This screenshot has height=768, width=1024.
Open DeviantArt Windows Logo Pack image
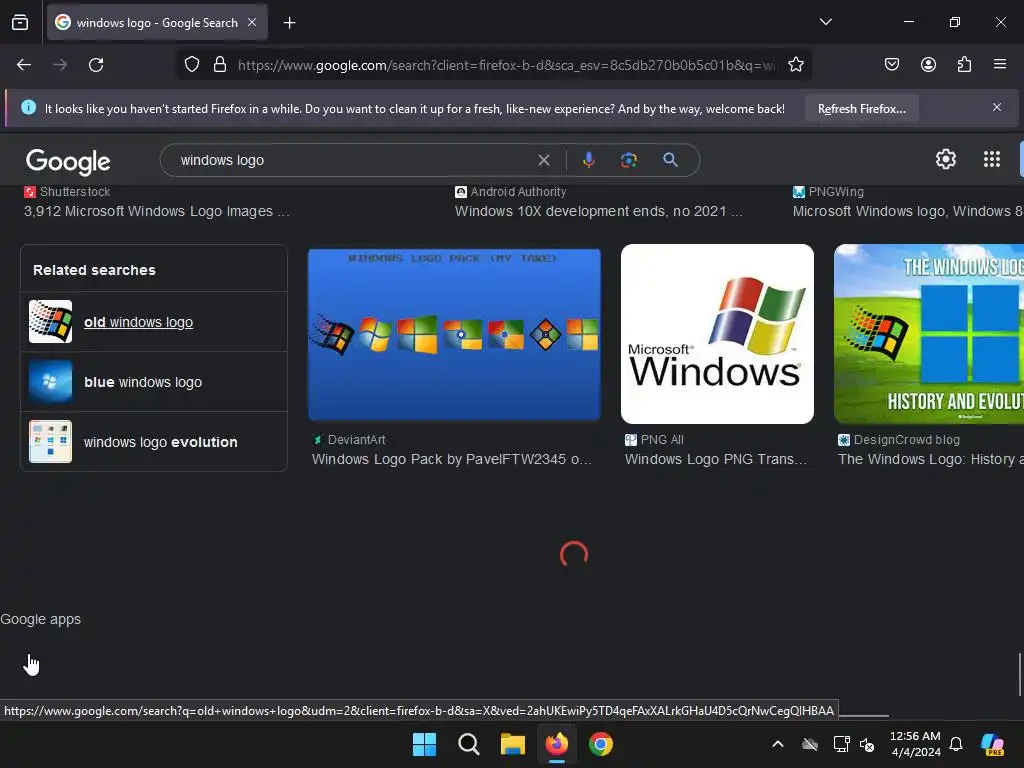click(x=454, y=334)
